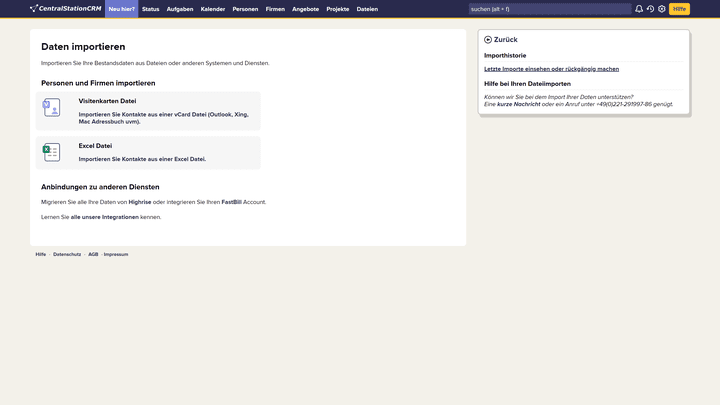This screenshot has height=405, width=720.
Task: Open the Personen menu
Action: click(245, 9)
